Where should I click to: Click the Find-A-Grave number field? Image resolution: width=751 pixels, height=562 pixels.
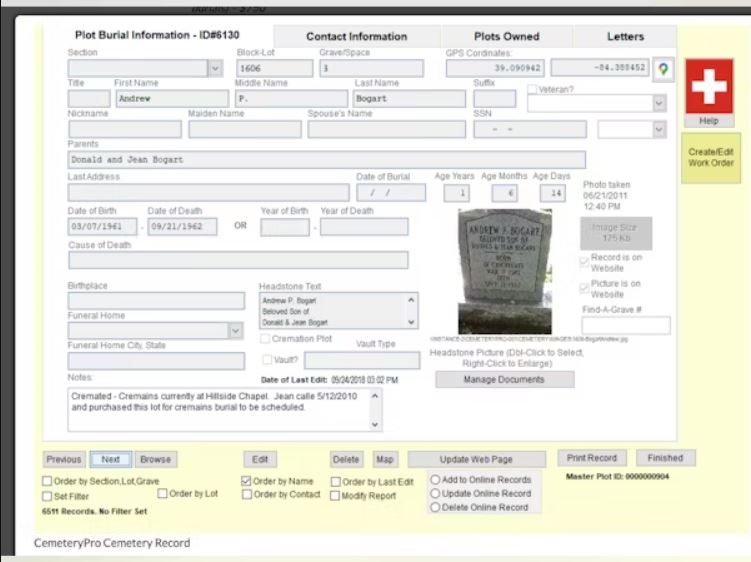click(x=626, y=326)
